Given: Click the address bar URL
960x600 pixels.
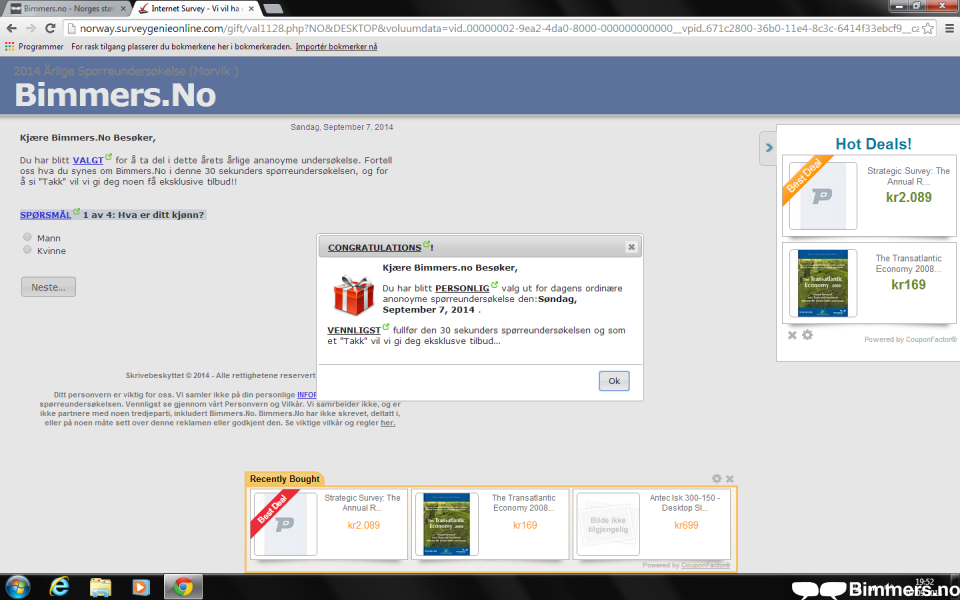Looking at the screenshot, I should (x=497, y=28).
